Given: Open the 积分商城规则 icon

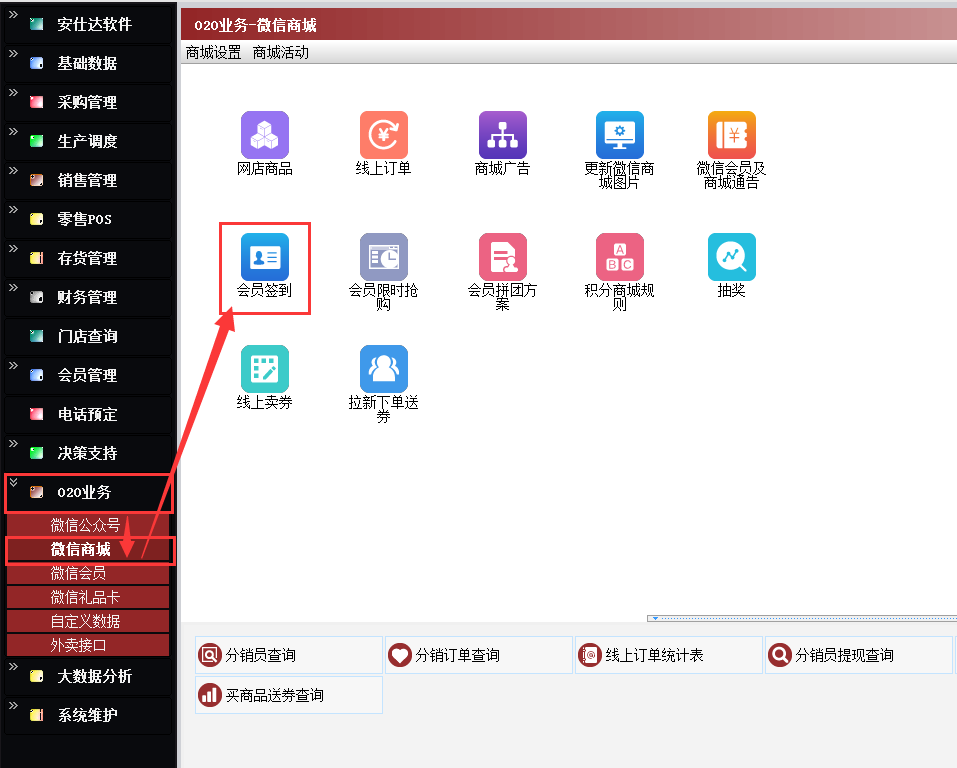Looking at the screenshot, I should coord(619,257).
